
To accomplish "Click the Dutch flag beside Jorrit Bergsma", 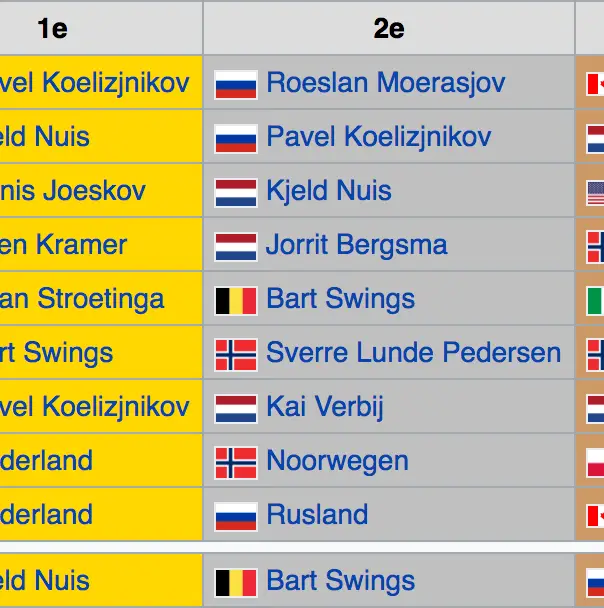I will [x=236, y=245].
